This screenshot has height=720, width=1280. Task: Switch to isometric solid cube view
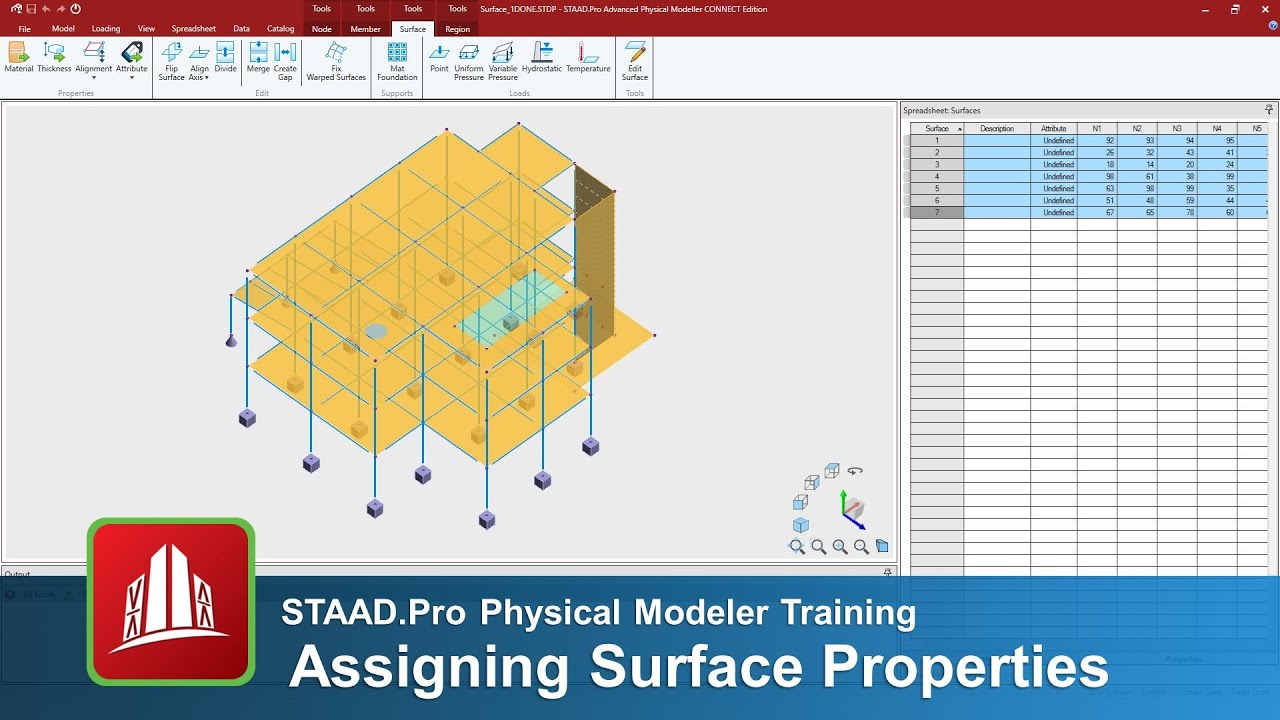point(801,525)
